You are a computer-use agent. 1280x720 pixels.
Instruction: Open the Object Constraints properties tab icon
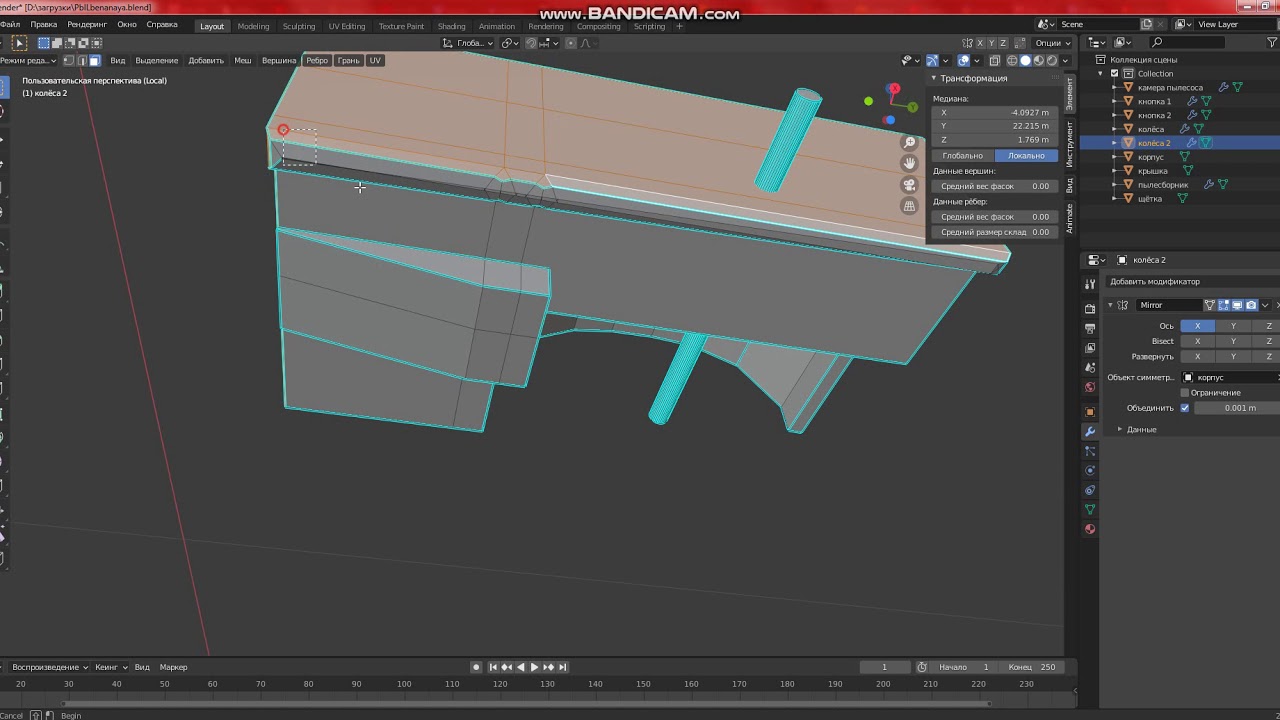pos(1090,490)
